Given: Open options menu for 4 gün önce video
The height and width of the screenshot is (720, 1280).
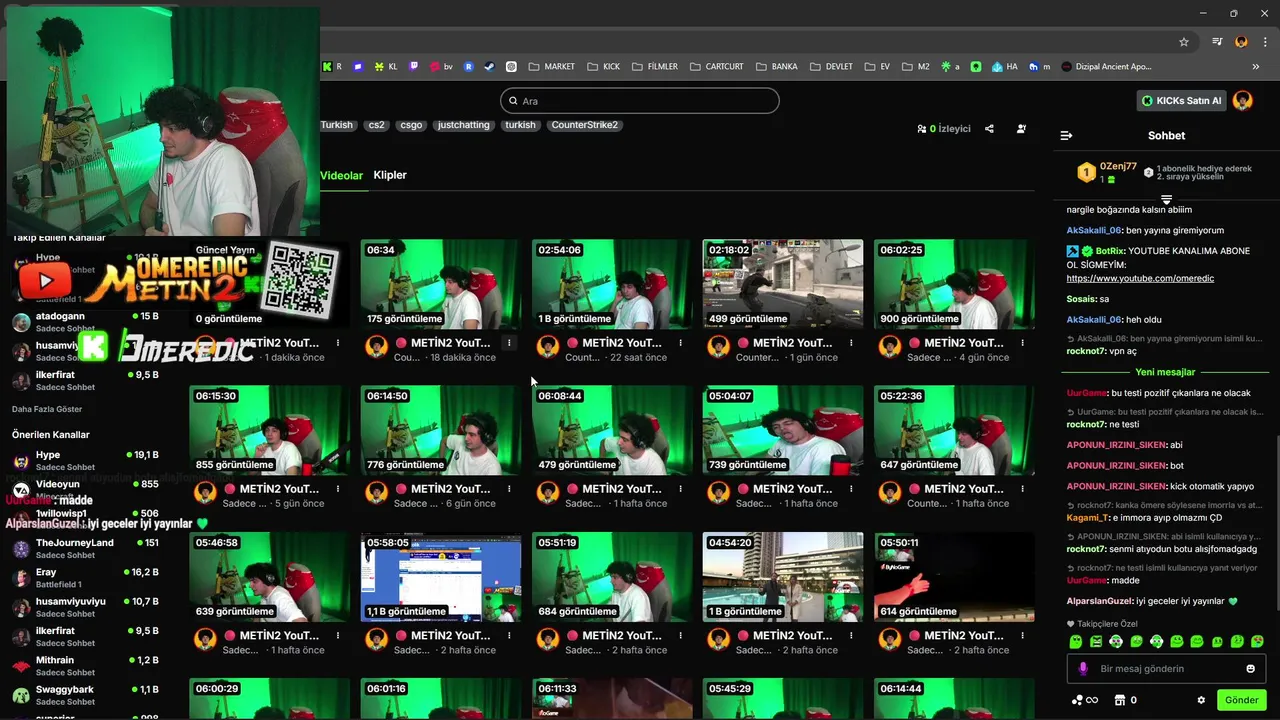Looking at the screenshot, I should 1022,343.
